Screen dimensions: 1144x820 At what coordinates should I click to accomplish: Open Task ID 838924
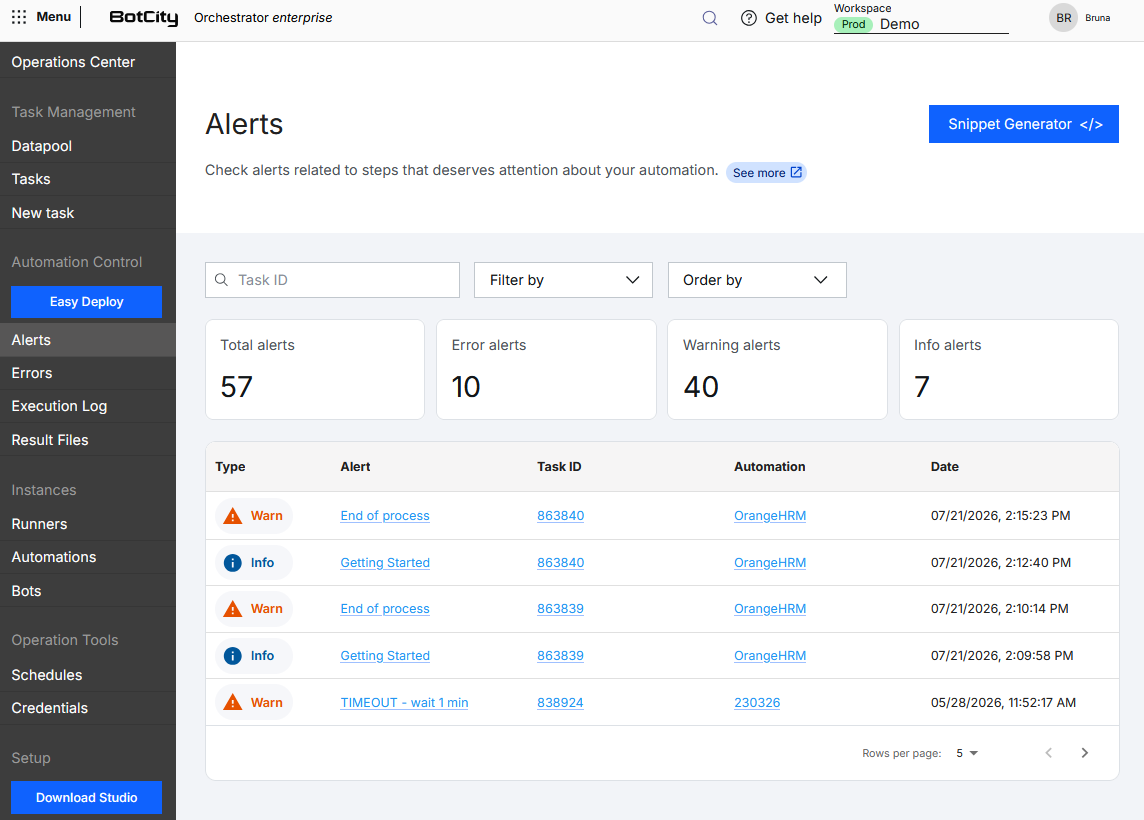tap(560, 703)
